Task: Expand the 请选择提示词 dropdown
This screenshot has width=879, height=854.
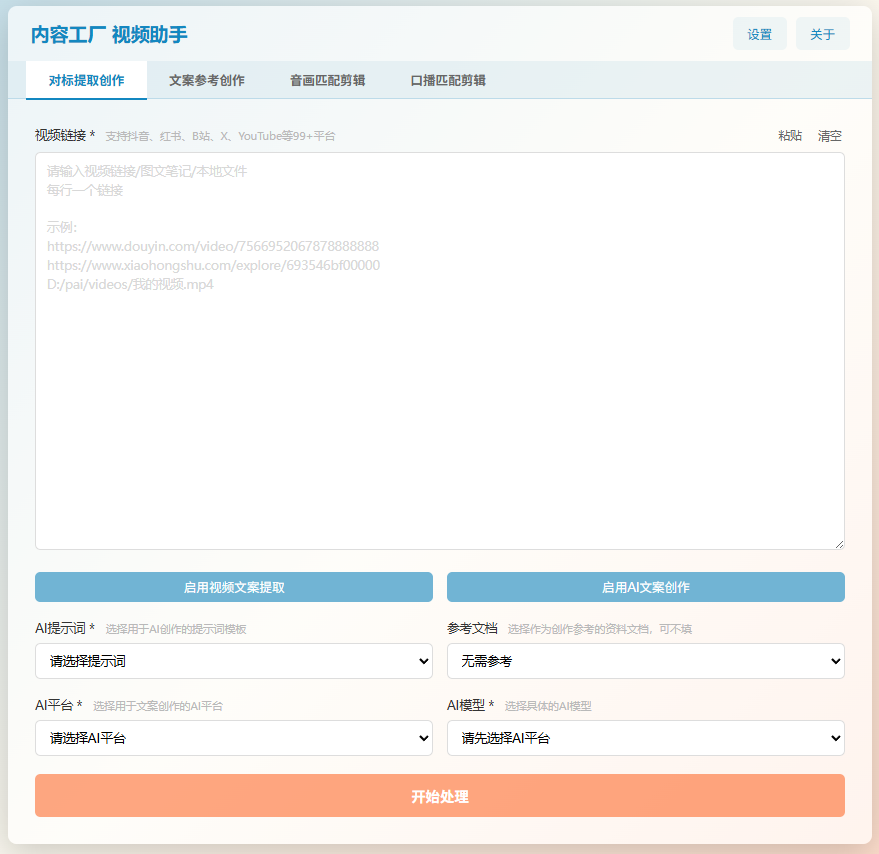Action: click(234, 661)
